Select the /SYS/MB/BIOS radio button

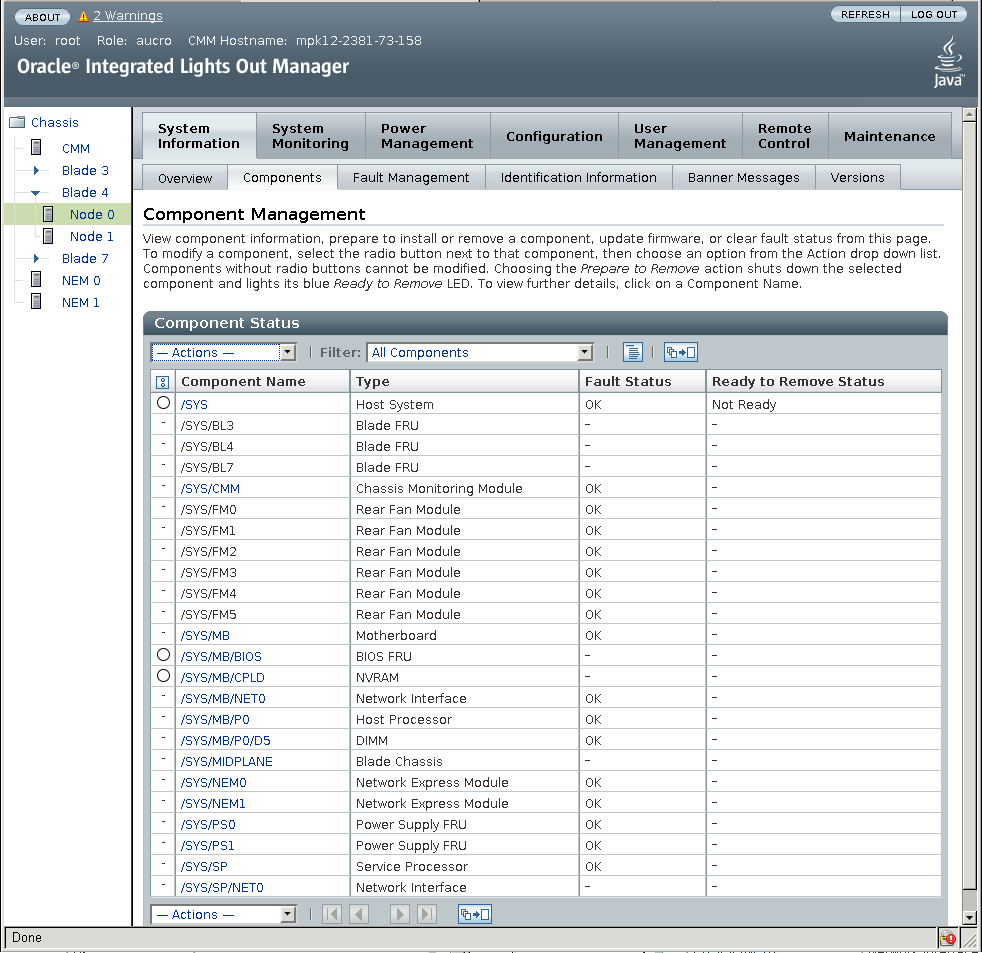pyautogui.click(x=163, y=655)
